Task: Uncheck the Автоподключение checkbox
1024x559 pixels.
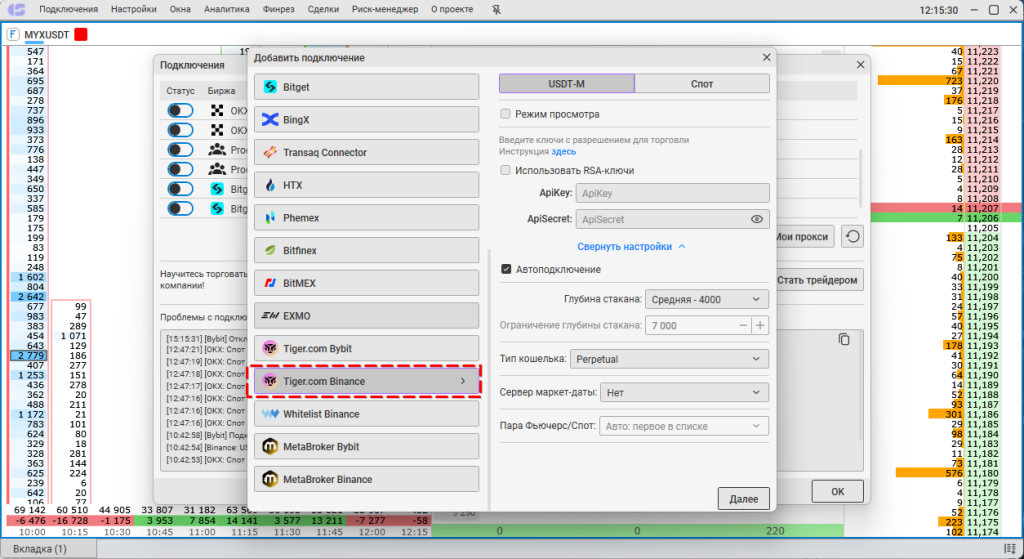Action: [x=505, y=269]
